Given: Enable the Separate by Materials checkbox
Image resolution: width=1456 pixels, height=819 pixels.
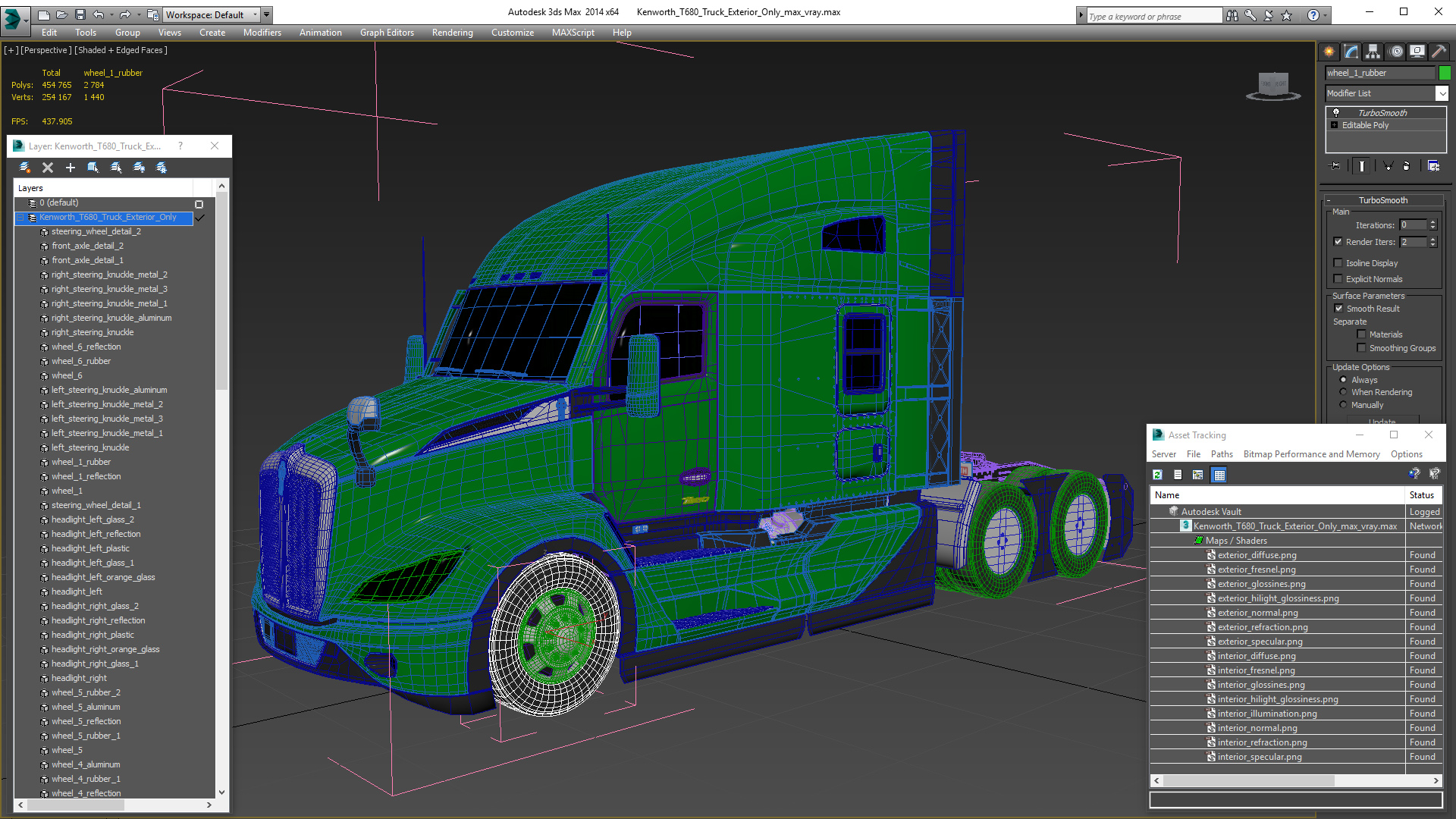Looking at the screenshot, I should point(1362,334).
